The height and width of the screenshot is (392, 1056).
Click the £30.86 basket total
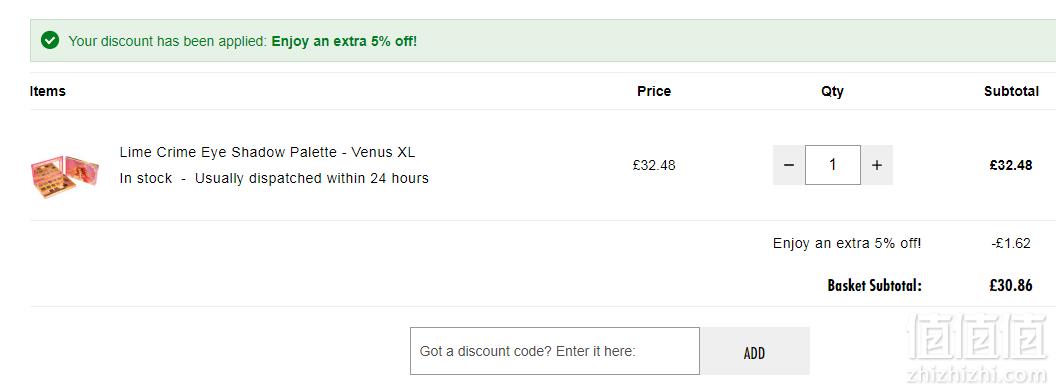pos(1011,286)
